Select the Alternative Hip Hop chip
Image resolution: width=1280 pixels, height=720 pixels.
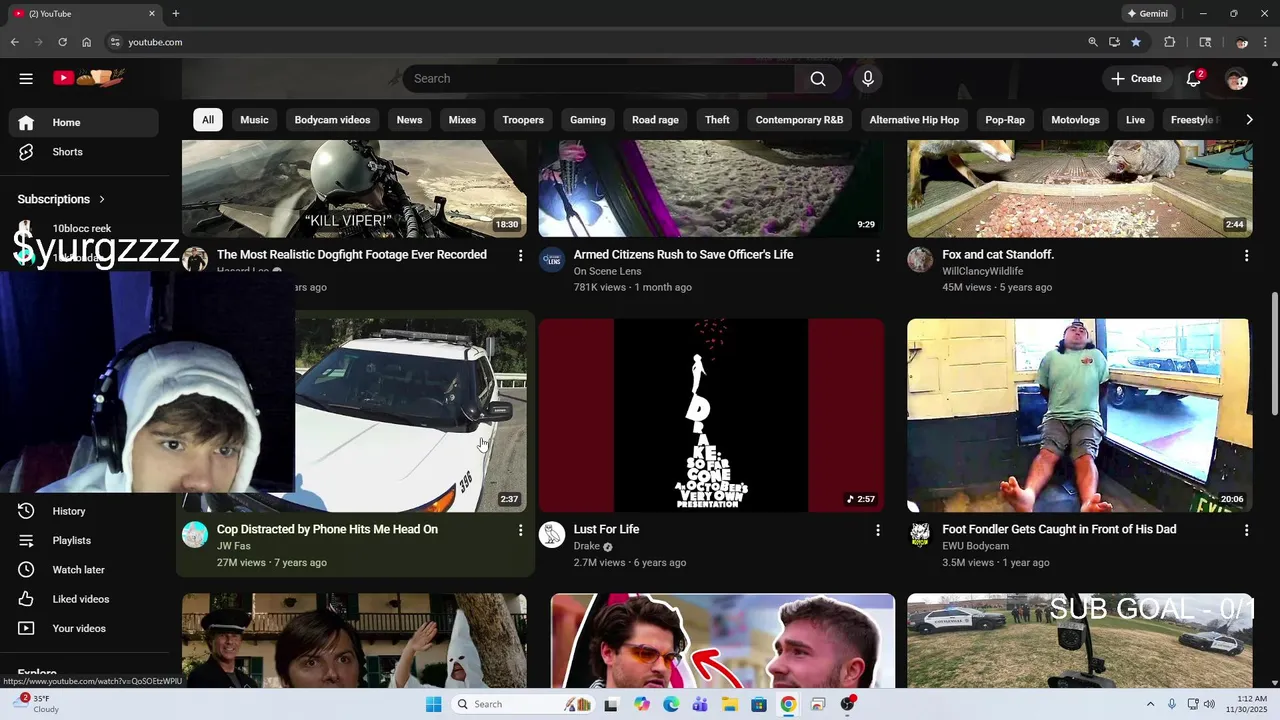coord(914,120)
